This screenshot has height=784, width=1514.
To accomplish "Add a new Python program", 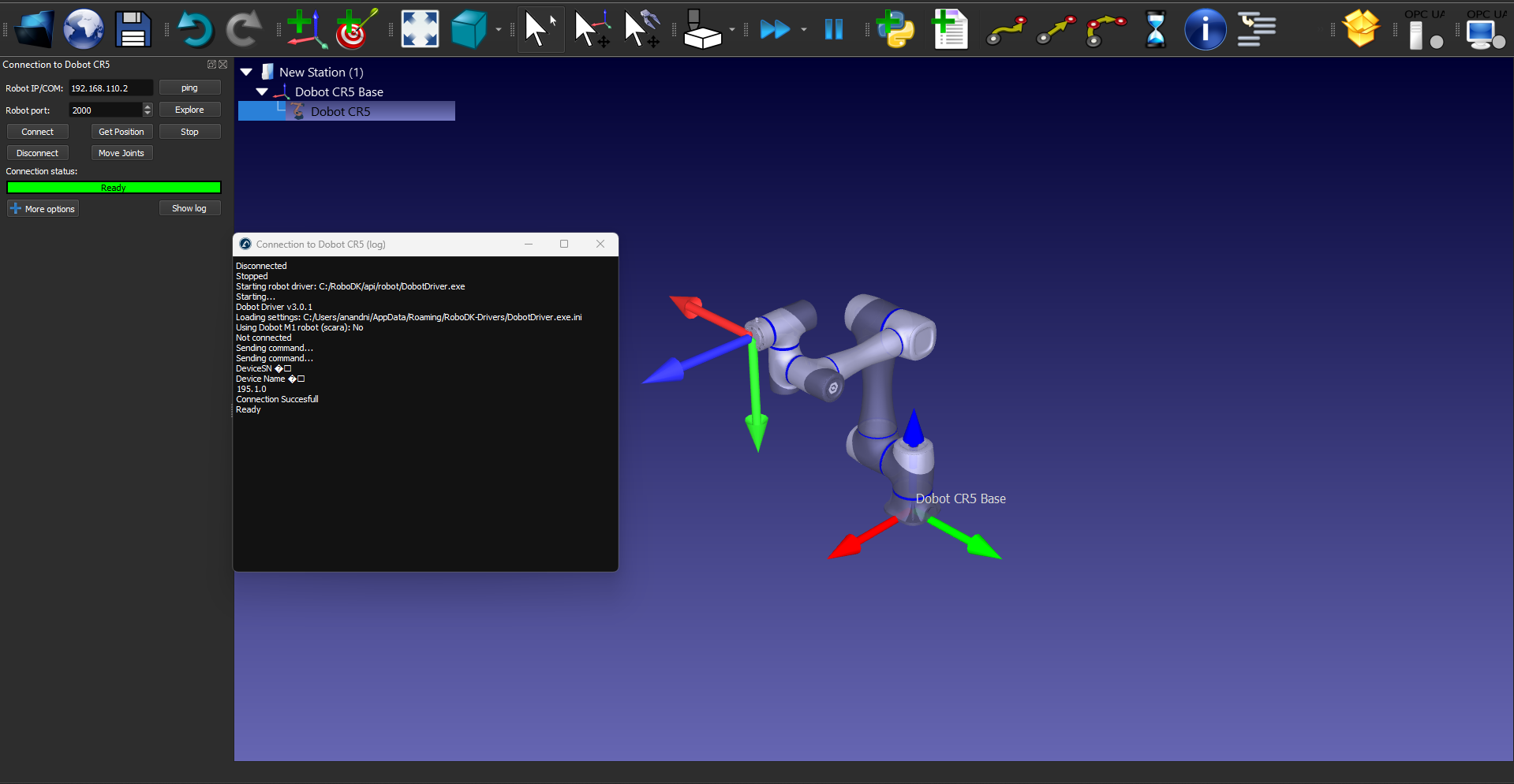I will tap(896, 29).
